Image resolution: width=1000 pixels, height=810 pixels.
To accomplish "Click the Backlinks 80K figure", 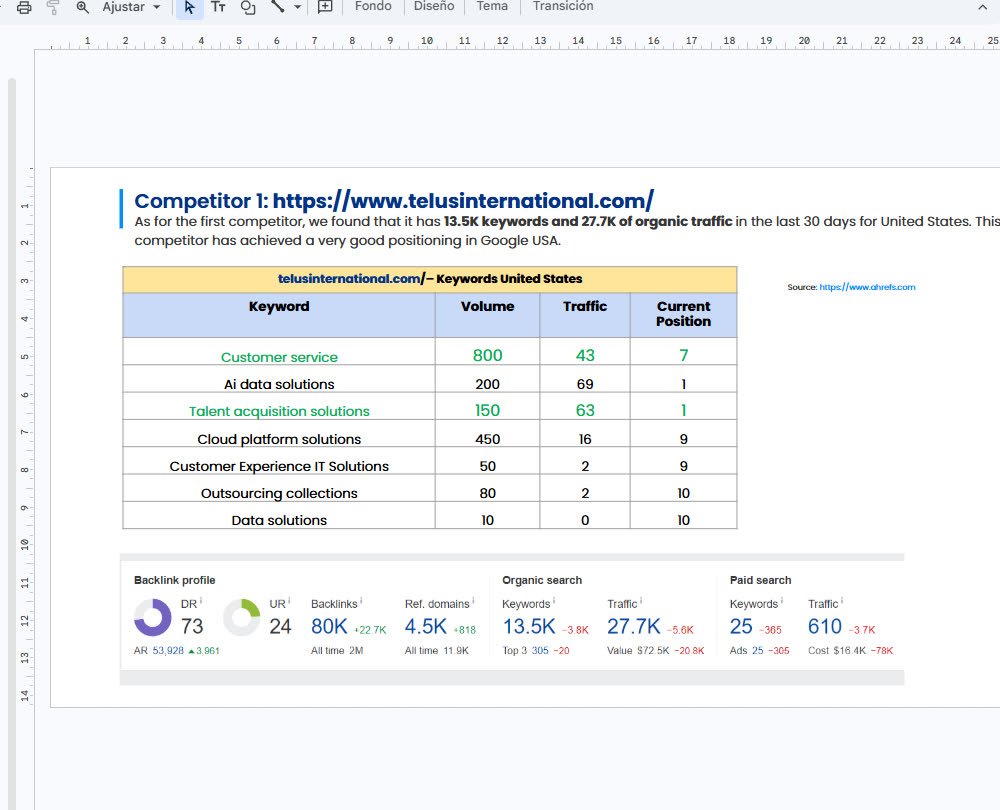I will [x=329, y=626].
